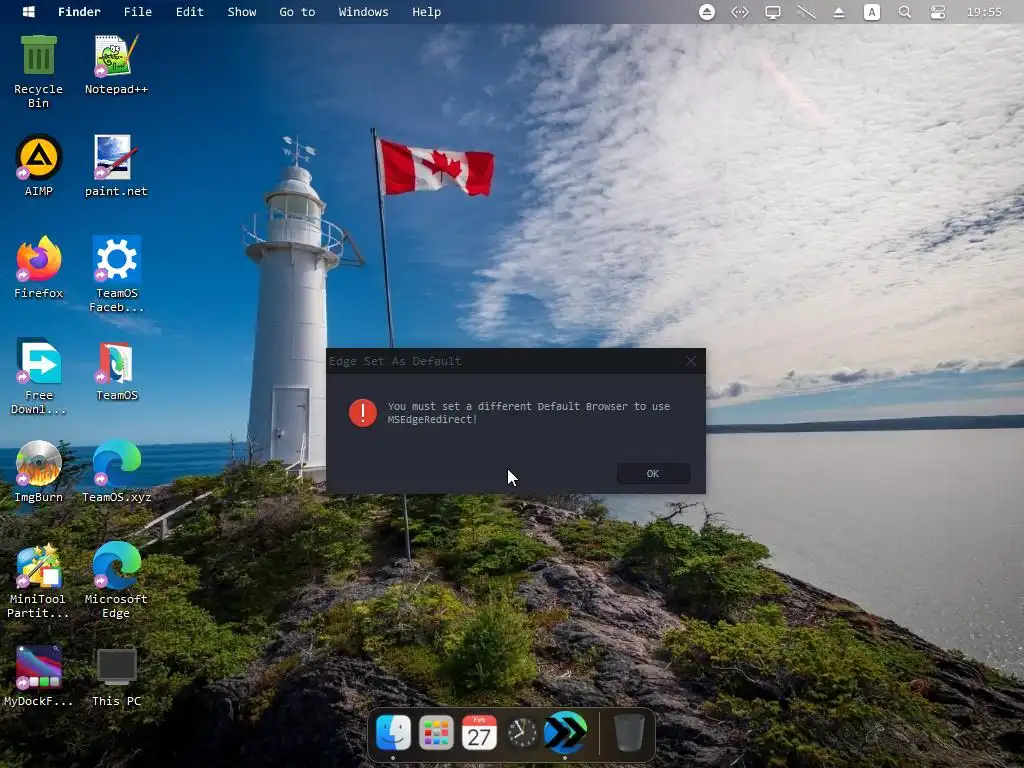
Task: Open the Finder menu
Action: 79,12
